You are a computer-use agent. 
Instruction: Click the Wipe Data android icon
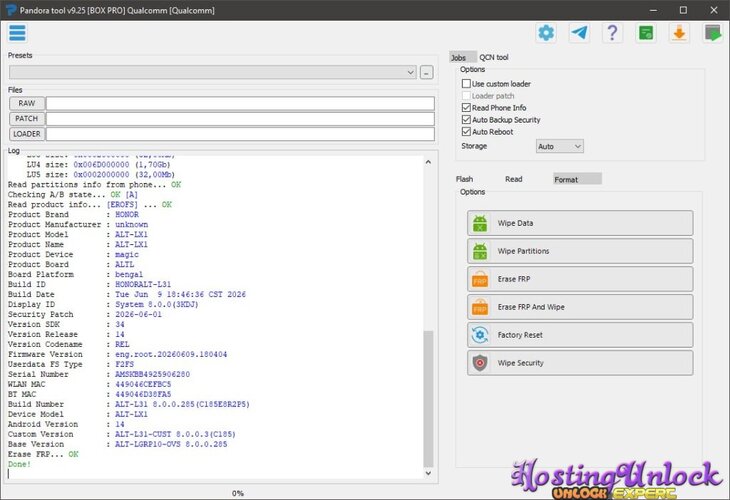click(480, 223)
